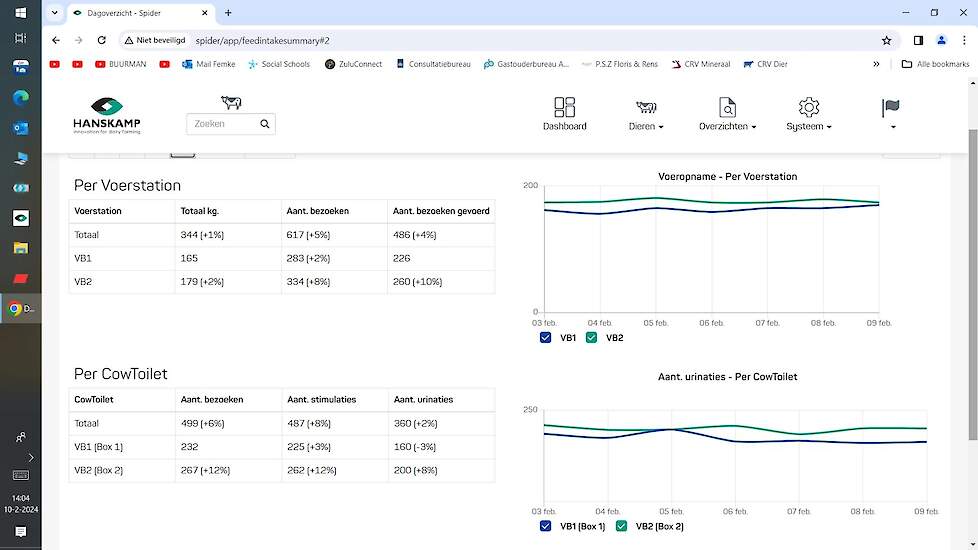Open the Consultatiebureau bookmark
Screen dimensions: 978x550
click(433, 64)
